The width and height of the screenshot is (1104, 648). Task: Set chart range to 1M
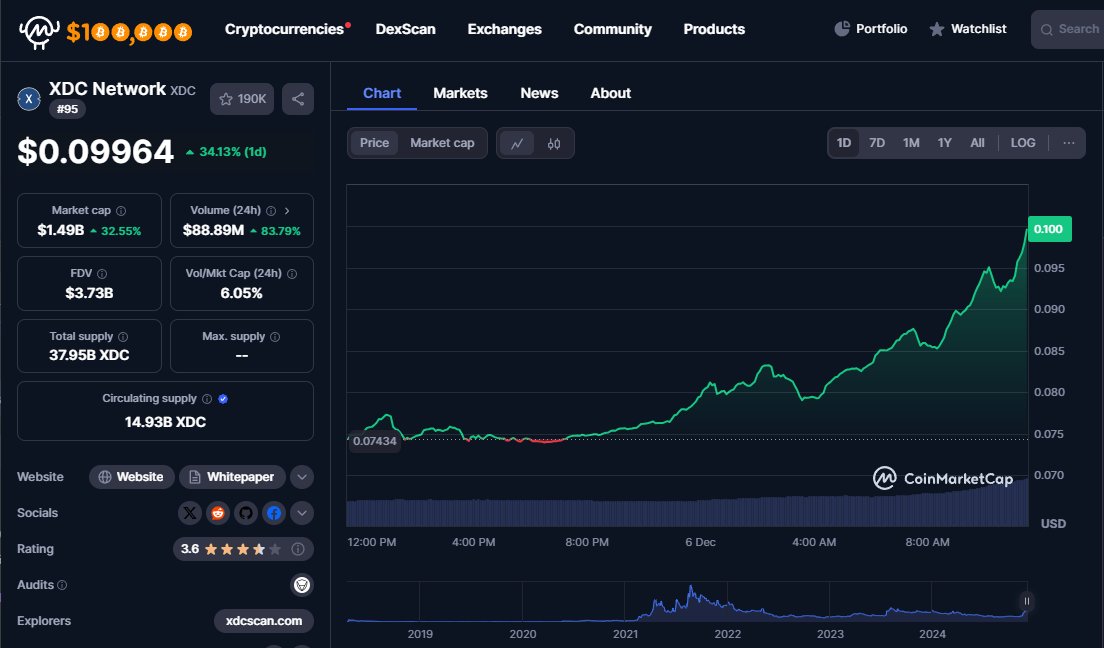[x=911, y=143]
